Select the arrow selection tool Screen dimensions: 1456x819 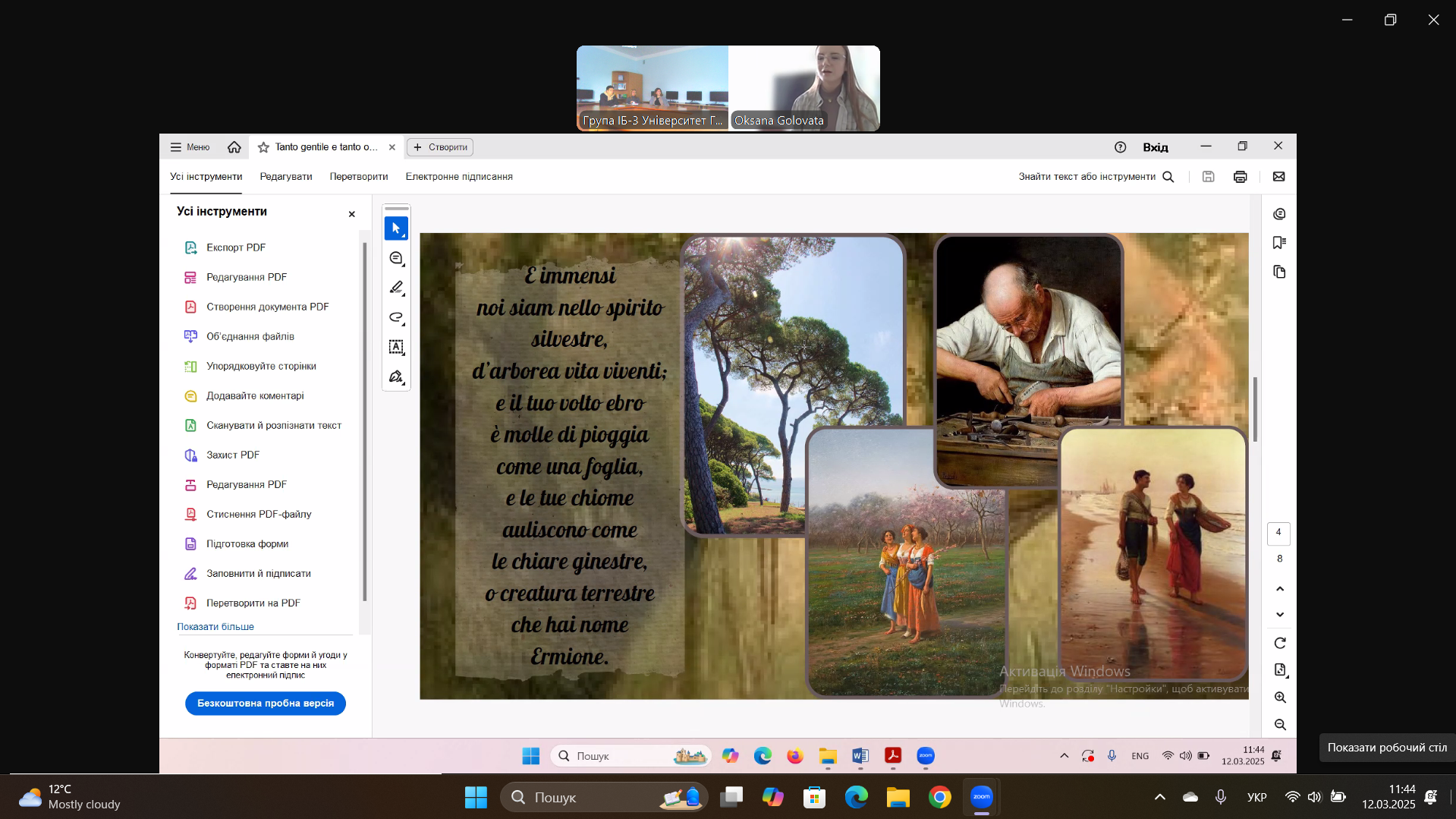point(396,228)
